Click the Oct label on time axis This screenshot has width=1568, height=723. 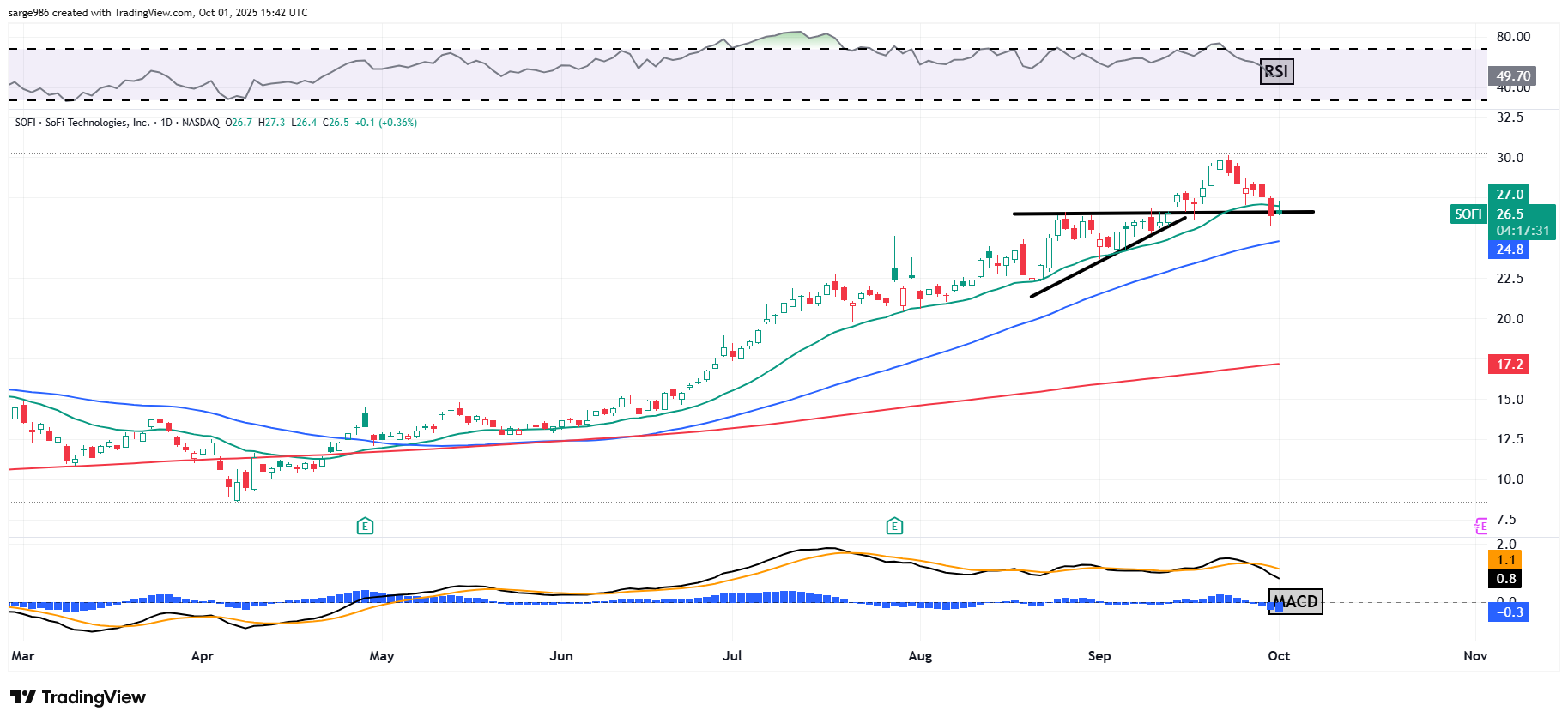tap(1279, 656)
